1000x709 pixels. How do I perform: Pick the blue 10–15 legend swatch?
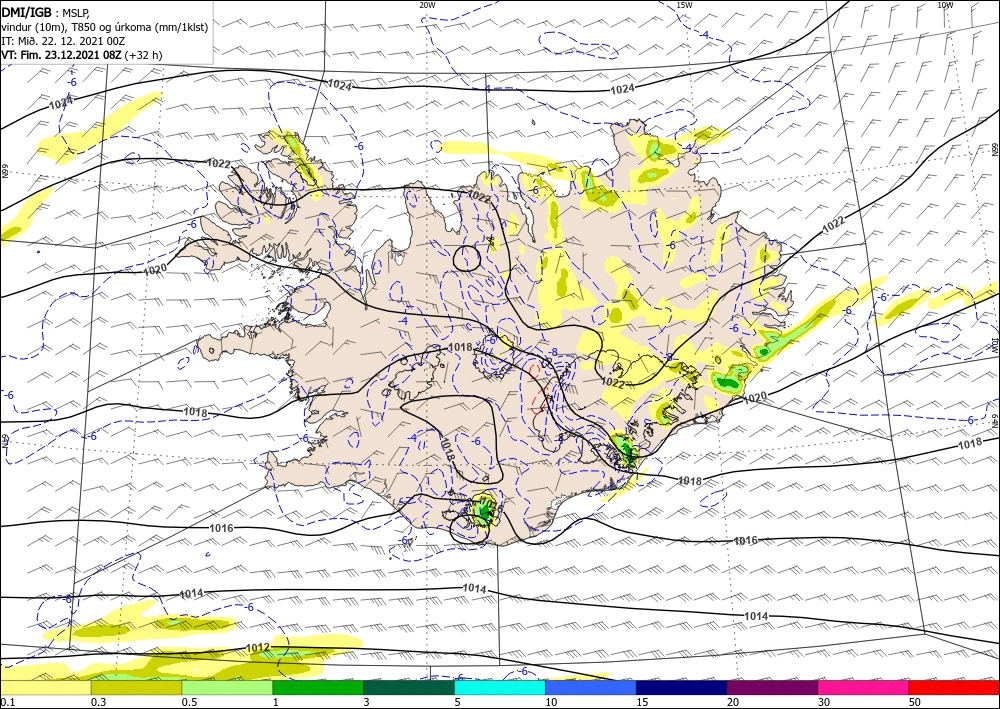coord(591,687)
